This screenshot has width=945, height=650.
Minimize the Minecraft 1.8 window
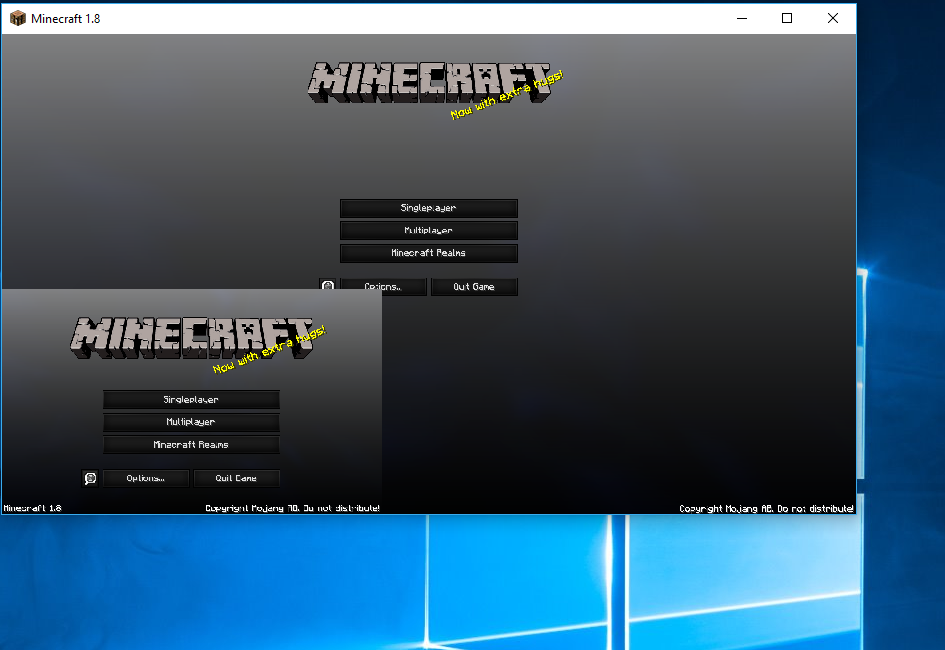pyautogui.click(x=741, y=18)
